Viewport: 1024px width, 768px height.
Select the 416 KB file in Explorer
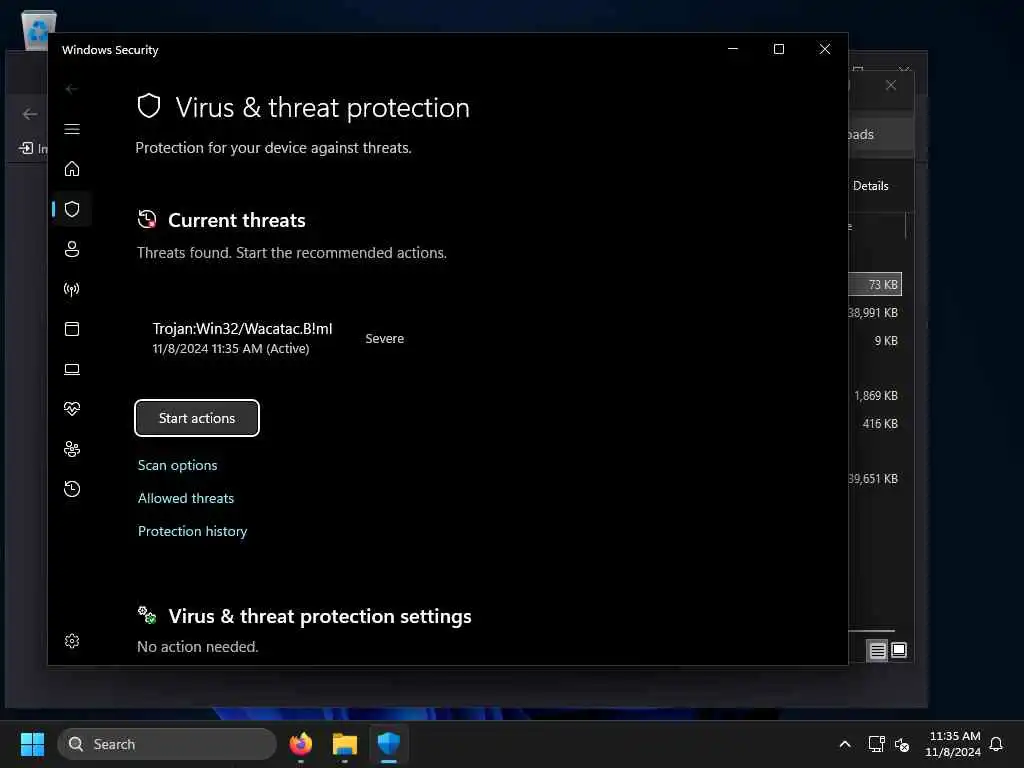click(x=880, y=423)
